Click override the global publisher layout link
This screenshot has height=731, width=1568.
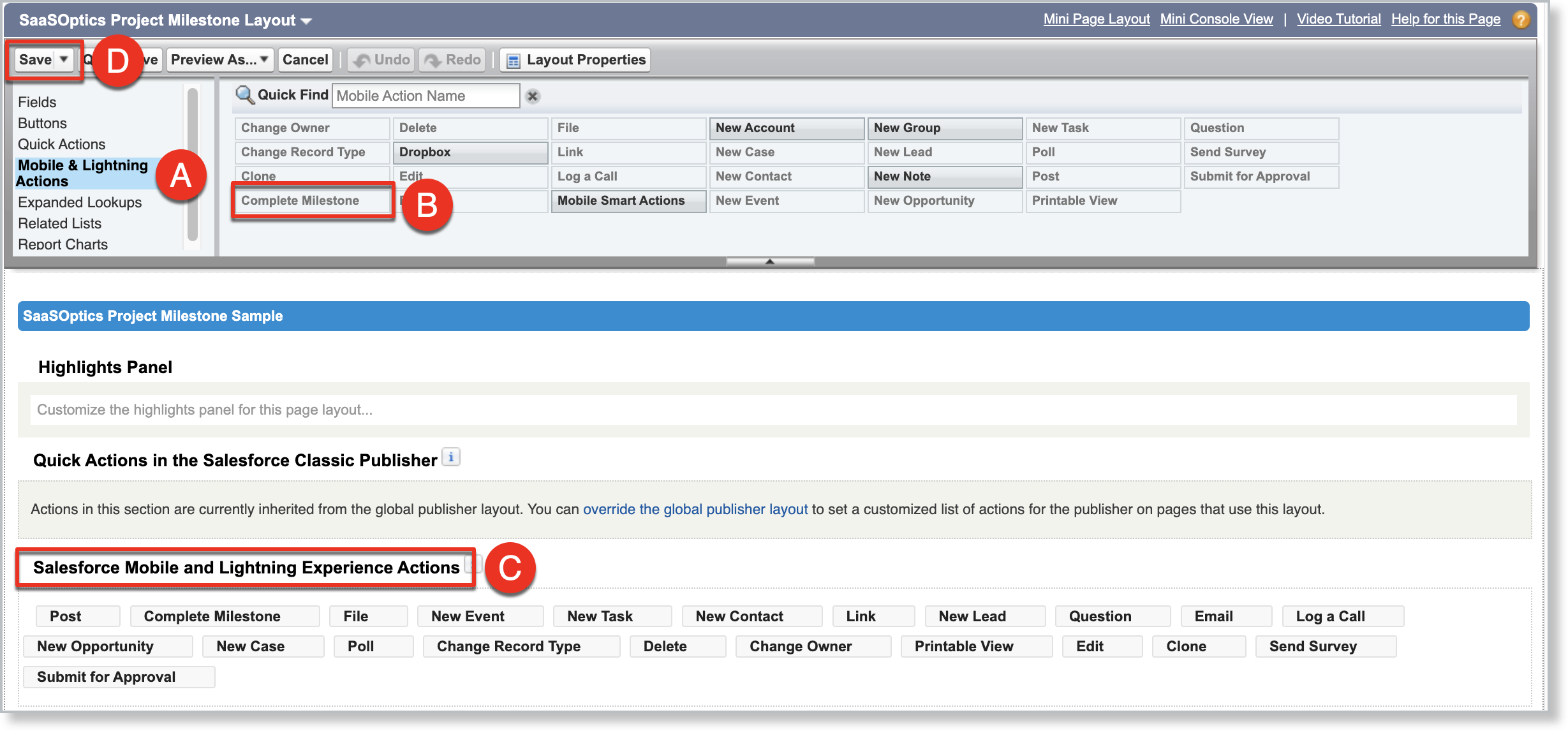point(695,509)
